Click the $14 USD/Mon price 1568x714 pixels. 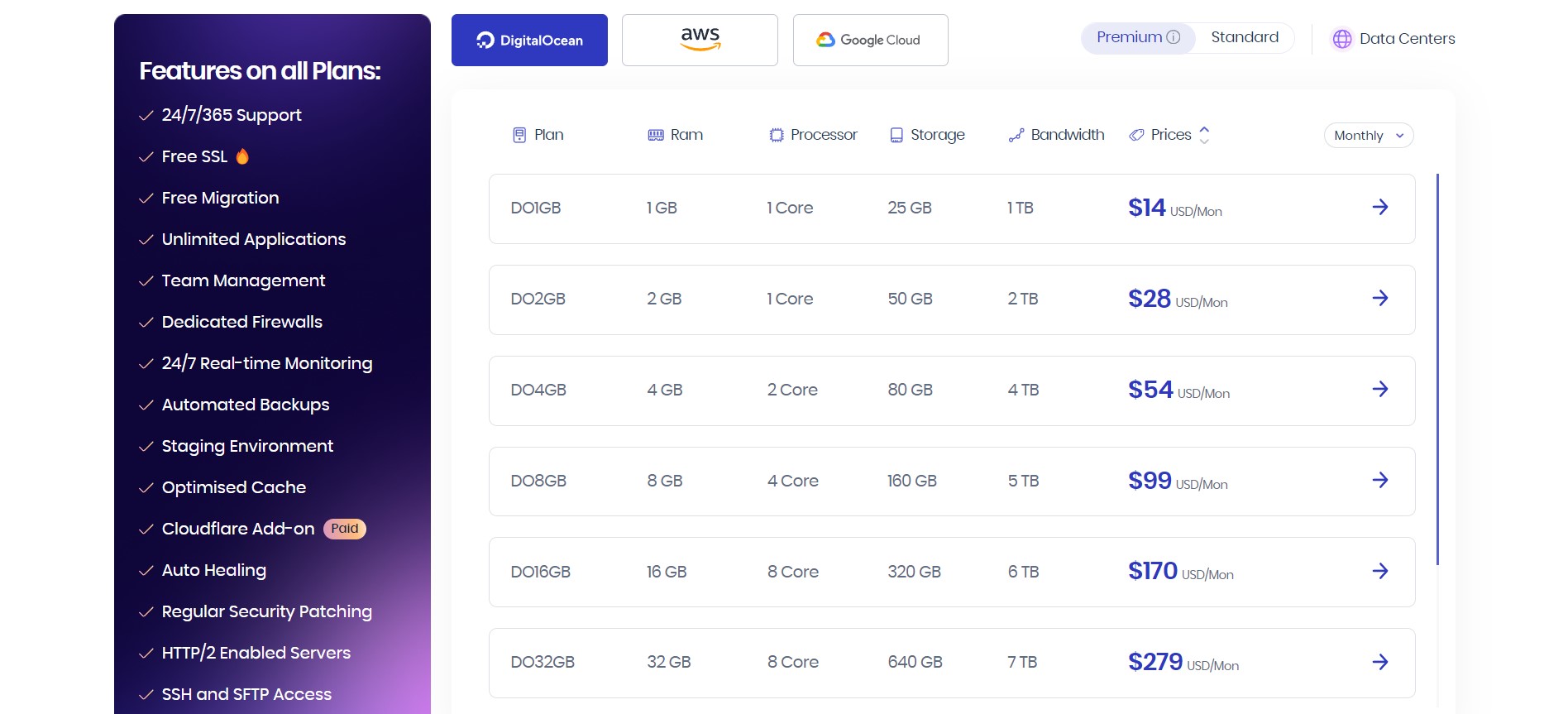(1174, 208)
